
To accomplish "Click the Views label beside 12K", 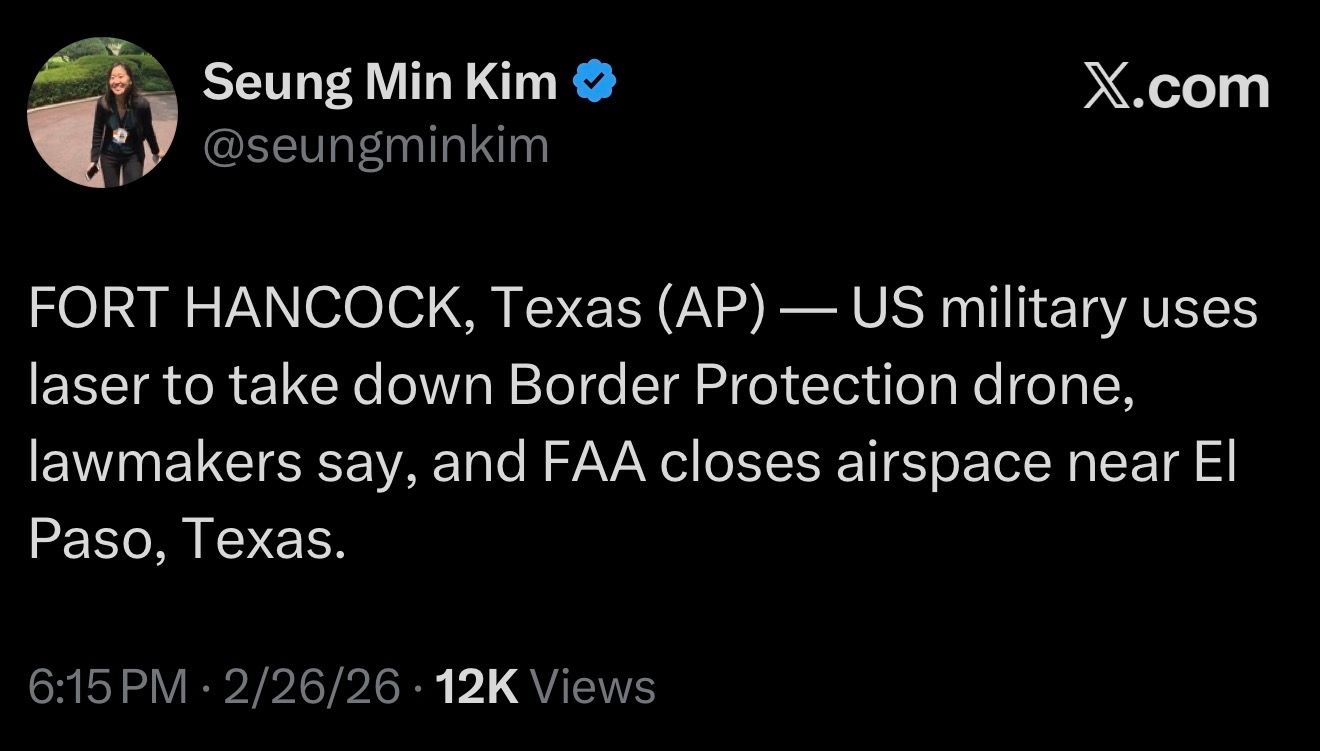I will pos(594,687).
